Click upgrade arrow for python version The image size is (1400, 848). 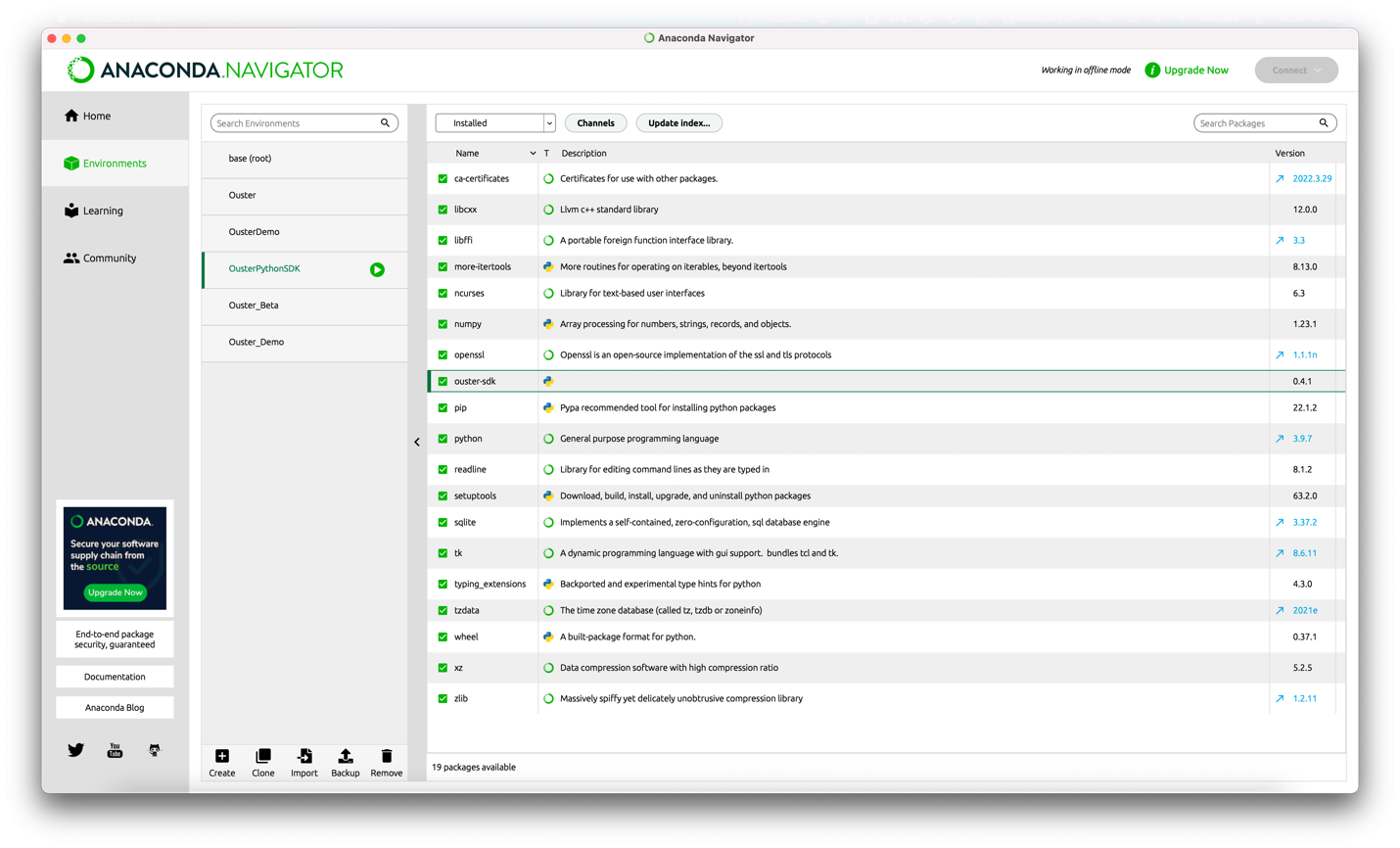pyautogui.click(x=1280, y=439)
